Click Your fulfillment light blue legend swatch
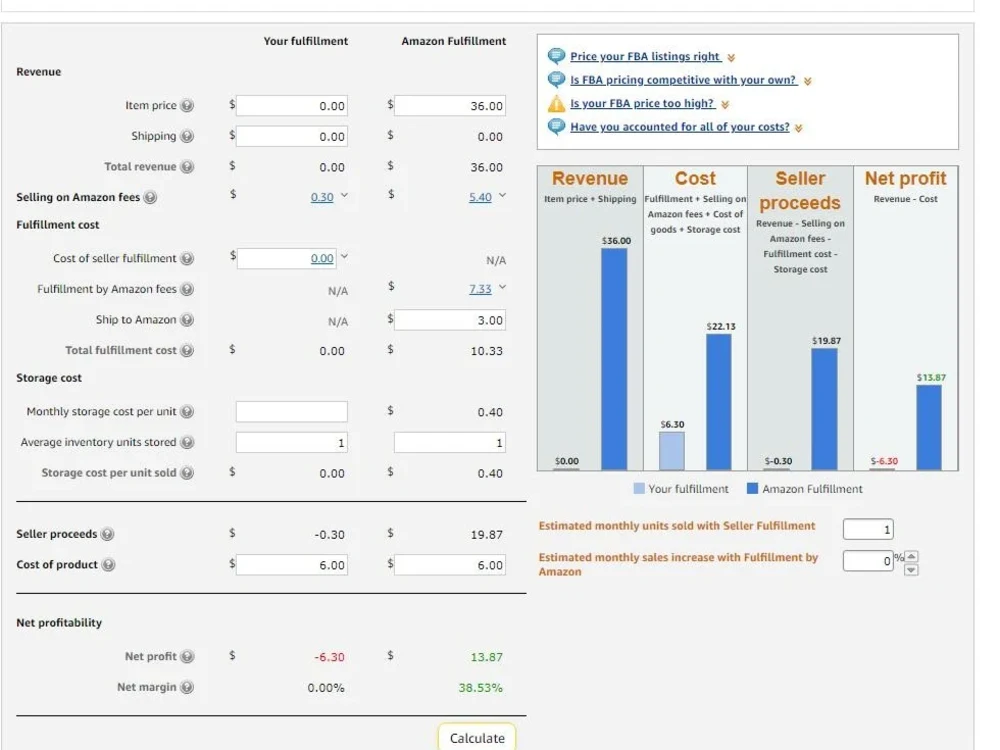The height and width of the screenshot is (750, 1000). [x=639, y=489]
